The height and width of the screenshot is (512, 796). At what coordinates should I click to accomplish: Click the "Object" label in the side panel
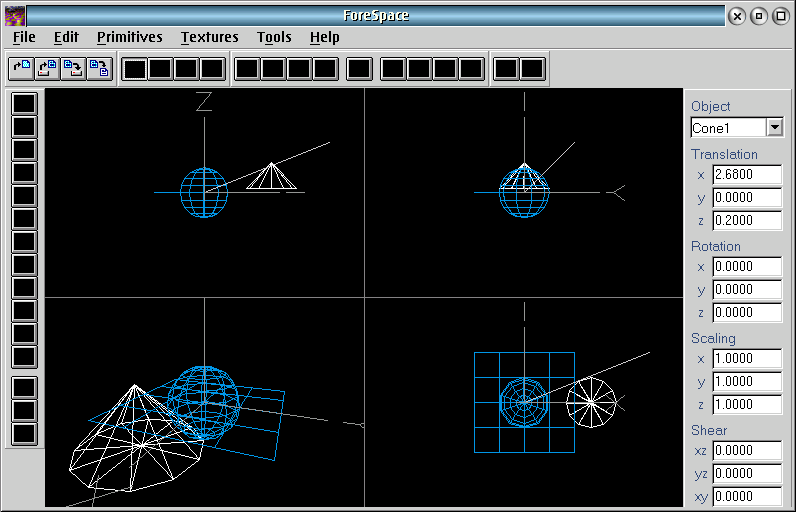710,107
